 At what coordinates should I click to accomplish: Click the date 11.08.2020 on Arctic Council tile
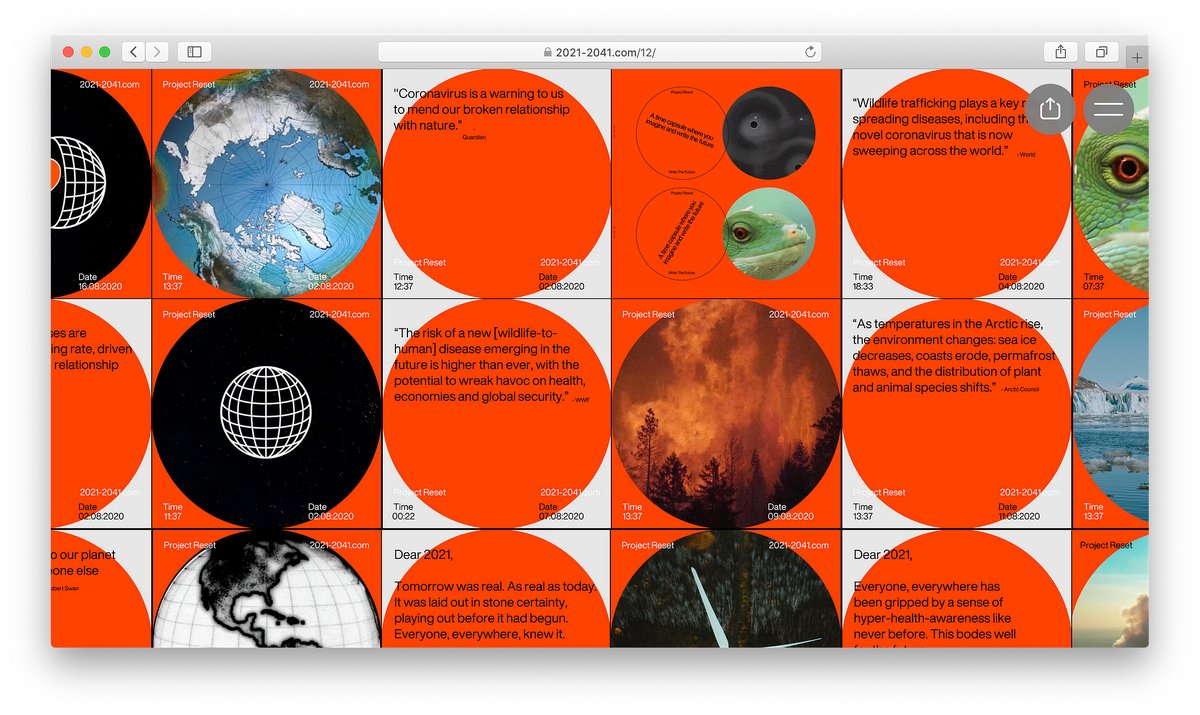1021,517
